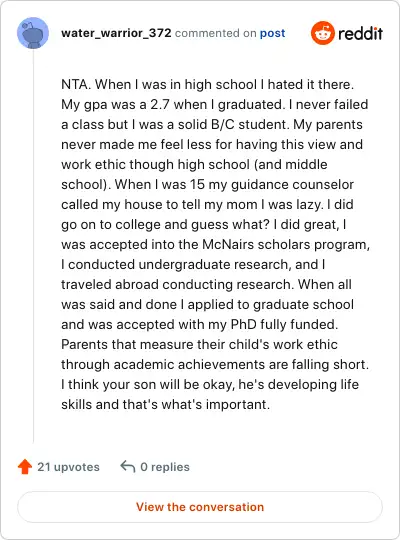Screen dimensions: 400x540
Task: Click the 'PhD fully funded' phrase
Action: [x=284, y=324]
